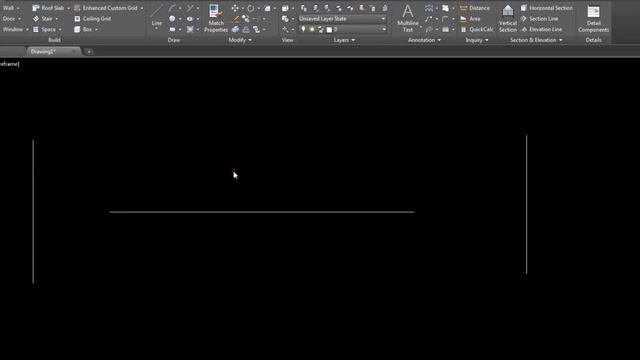Click the Door tool button
This screenshot has height=360, width=640.
pos(9,19)
